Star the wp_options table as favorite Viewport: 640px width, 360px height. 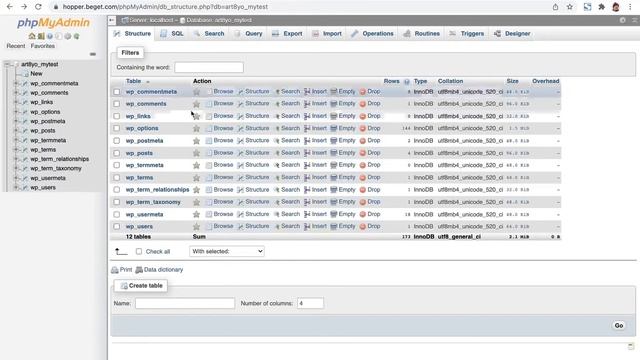pos(196,129)
